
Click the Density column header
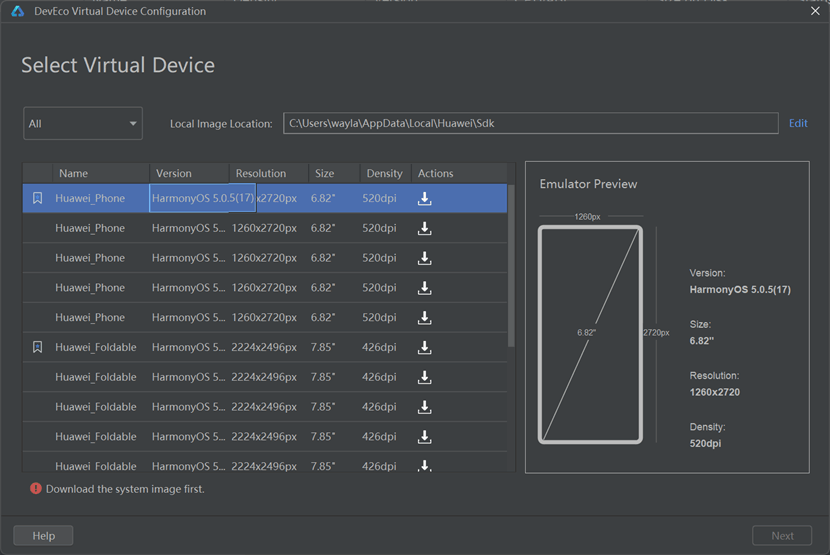(386, 173)
